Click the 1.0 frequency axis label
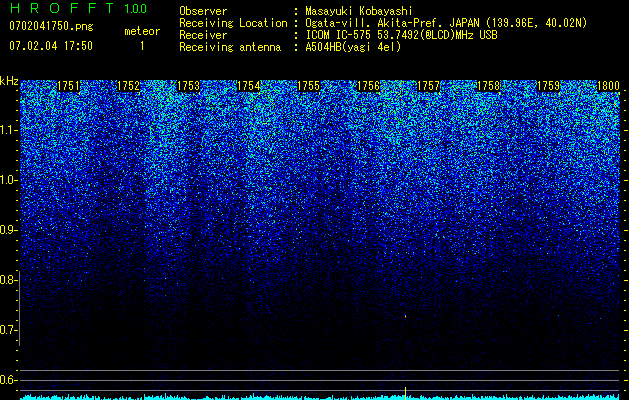Screen dimensions: 629x400 (7, 180)
